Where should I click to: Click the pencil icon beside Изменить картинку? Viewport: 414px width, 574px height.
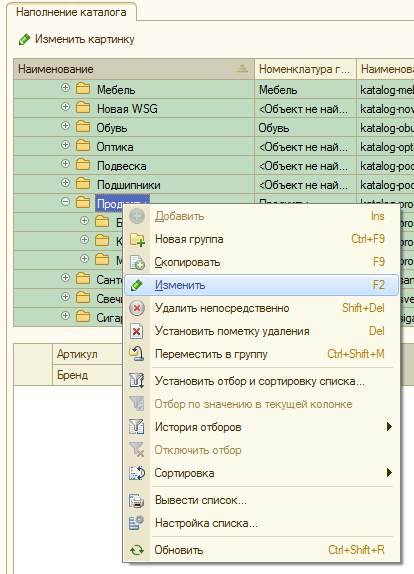tap(25, 39)
